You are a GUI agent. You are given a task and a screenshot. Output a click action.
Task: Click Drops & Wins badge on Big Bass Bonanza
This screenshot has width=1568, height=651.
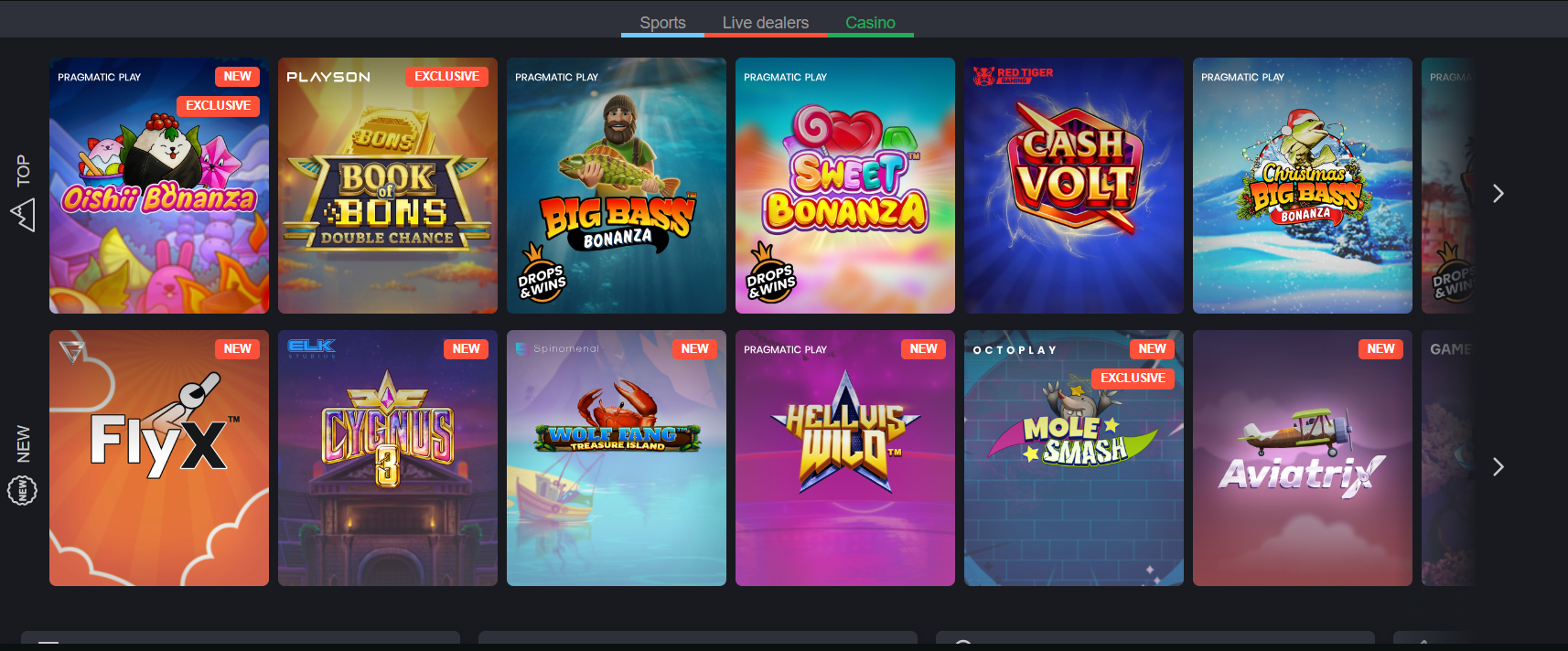click(542, 272)
